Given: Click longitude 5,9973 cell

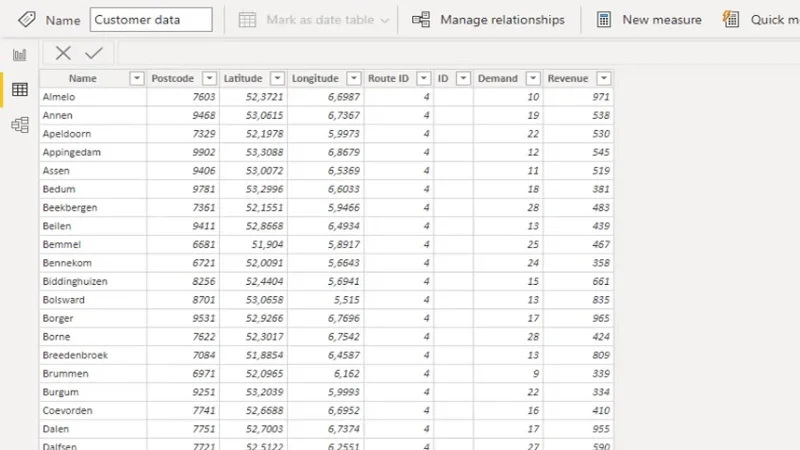Looking at the screenshot, I should pyautogui.click(x=326, y=134).
